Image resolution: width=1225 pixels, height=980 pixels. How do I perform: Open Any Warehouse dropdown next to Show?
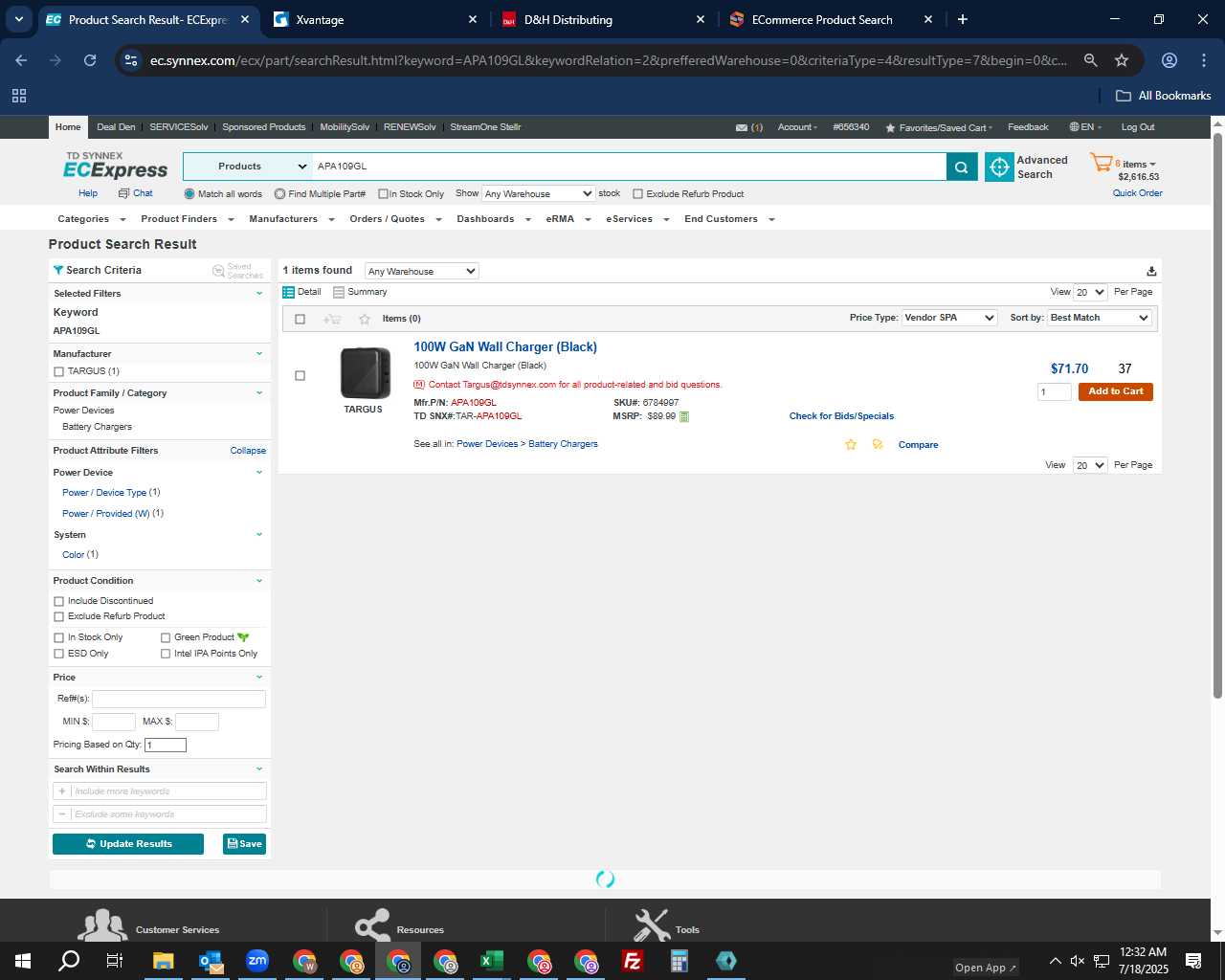pos(538,193)
